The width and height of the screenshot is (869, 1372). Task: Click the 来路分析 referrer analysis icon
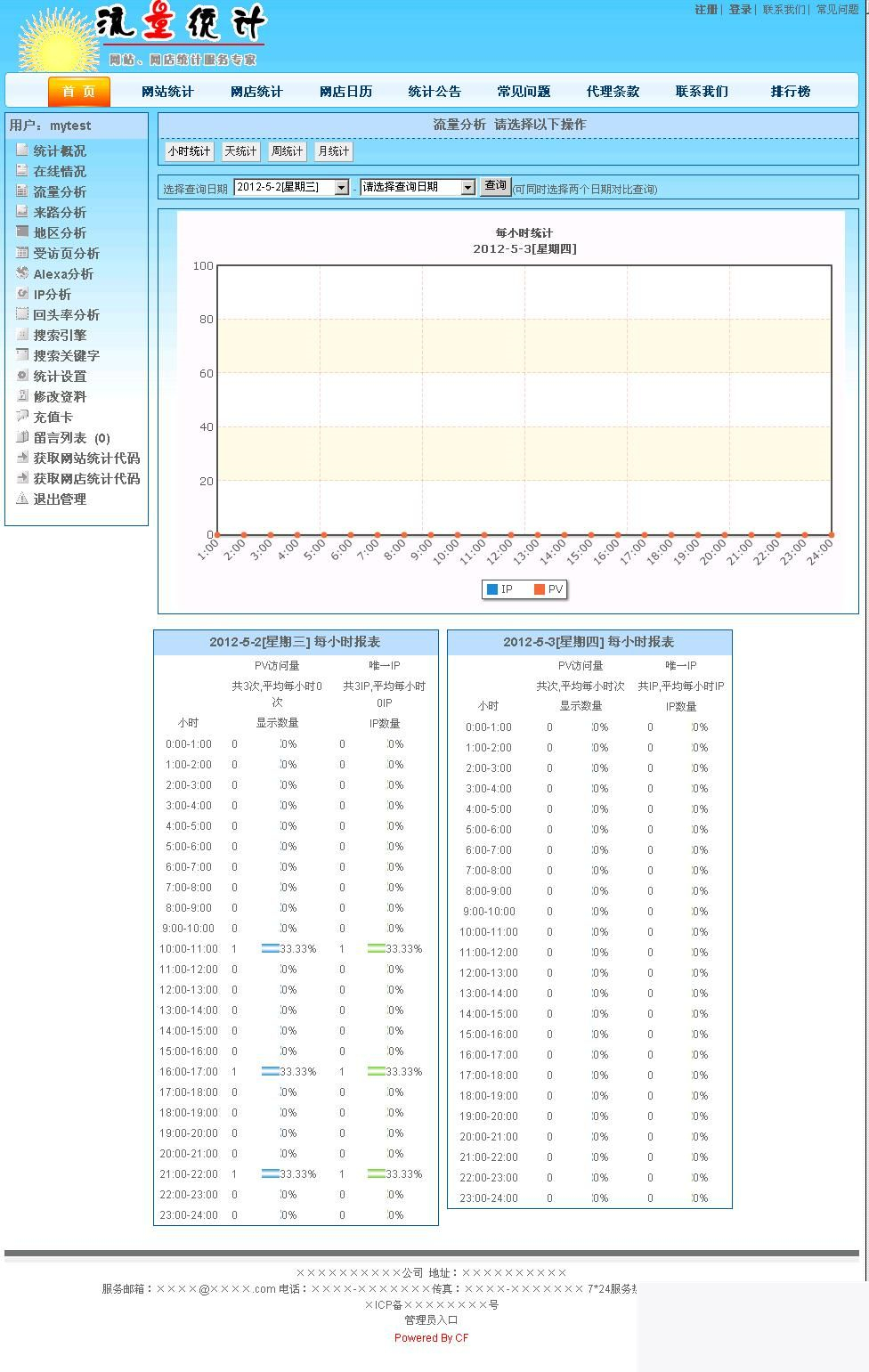pos(21,213)
